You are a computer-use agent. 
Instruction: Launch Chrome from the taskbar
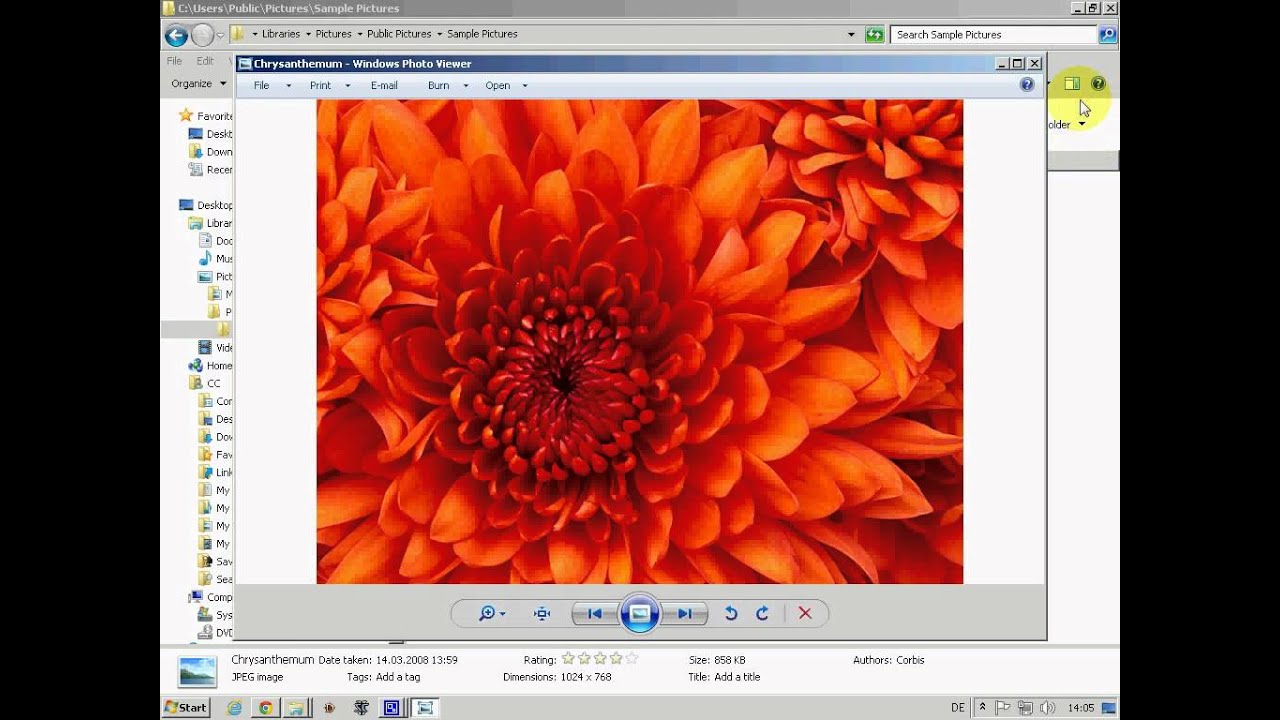point(265,707)
